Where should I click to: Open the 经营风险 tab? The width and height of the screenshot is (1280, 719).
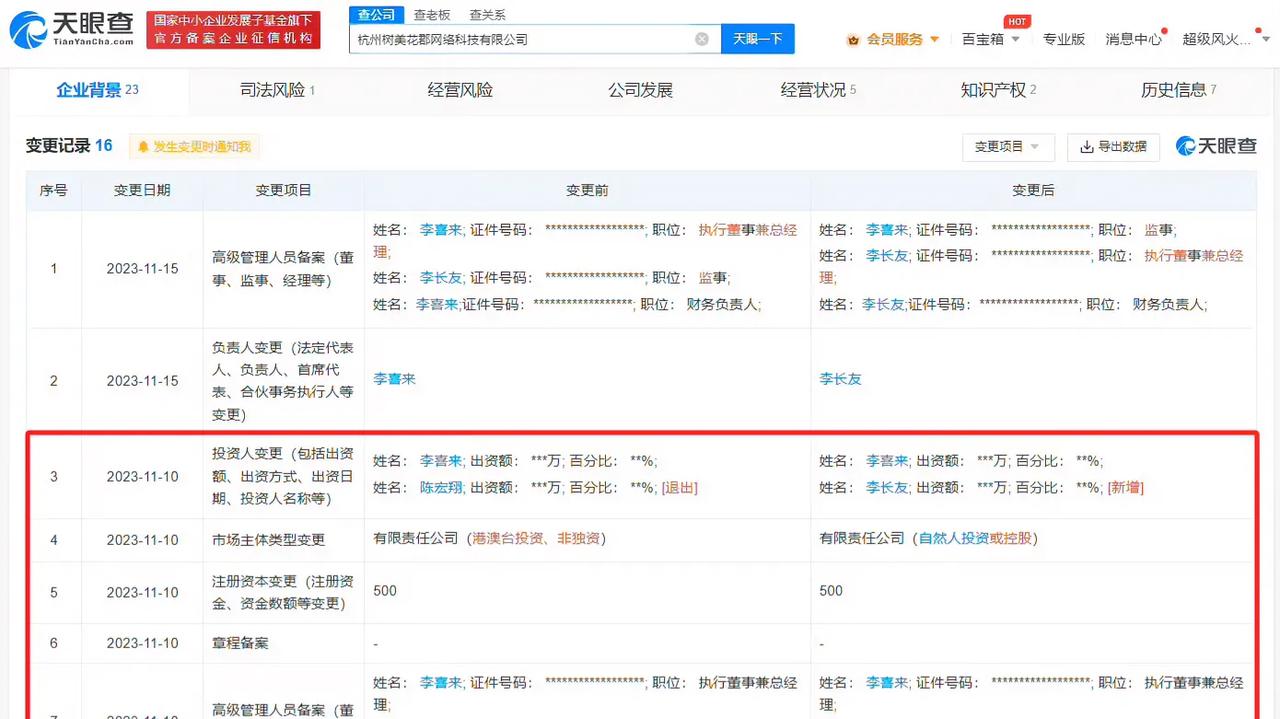(x=460, y=90)
